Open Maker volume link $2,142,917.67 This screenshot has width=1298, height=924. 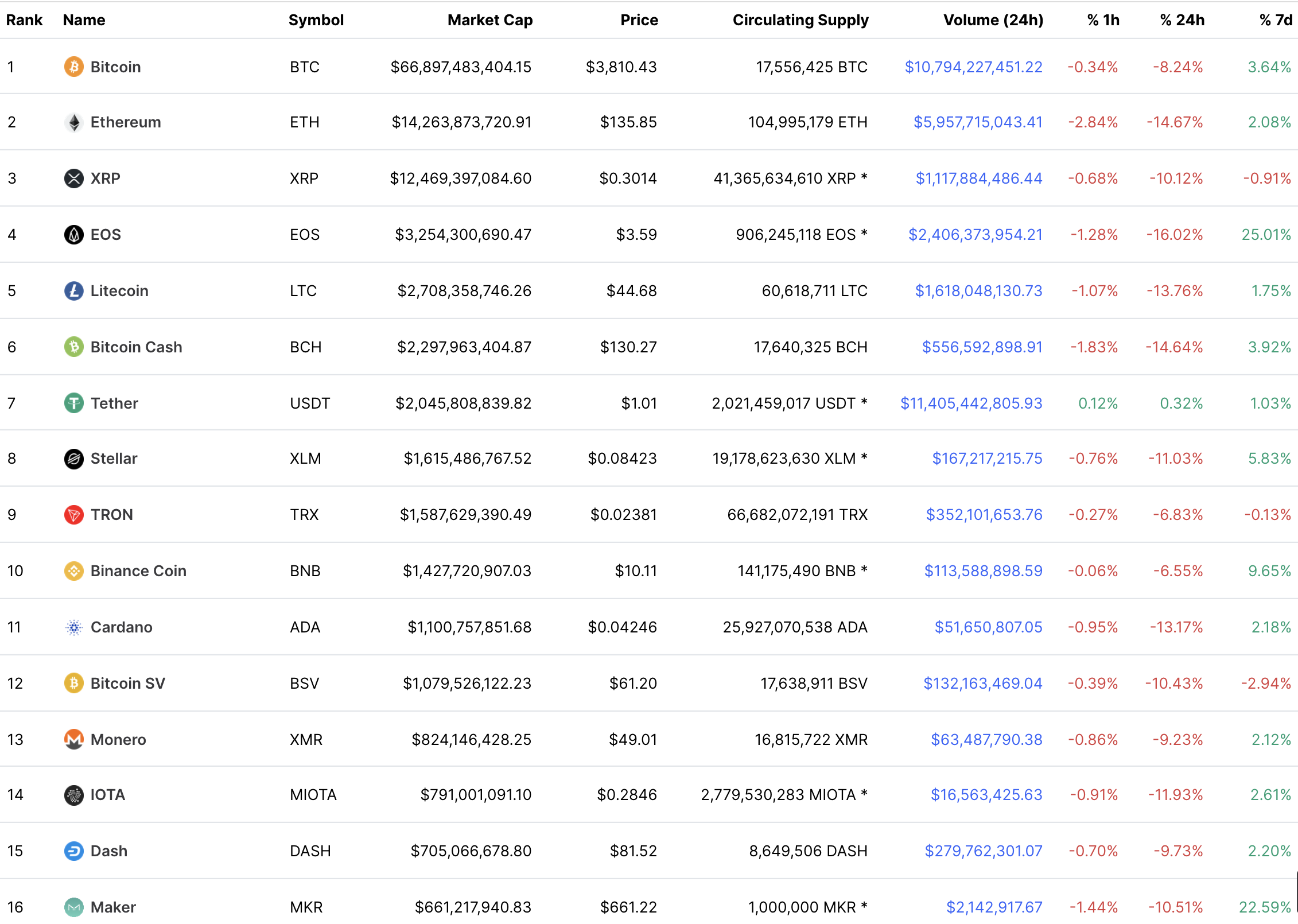pyautogui.click(x=994, y=907)
